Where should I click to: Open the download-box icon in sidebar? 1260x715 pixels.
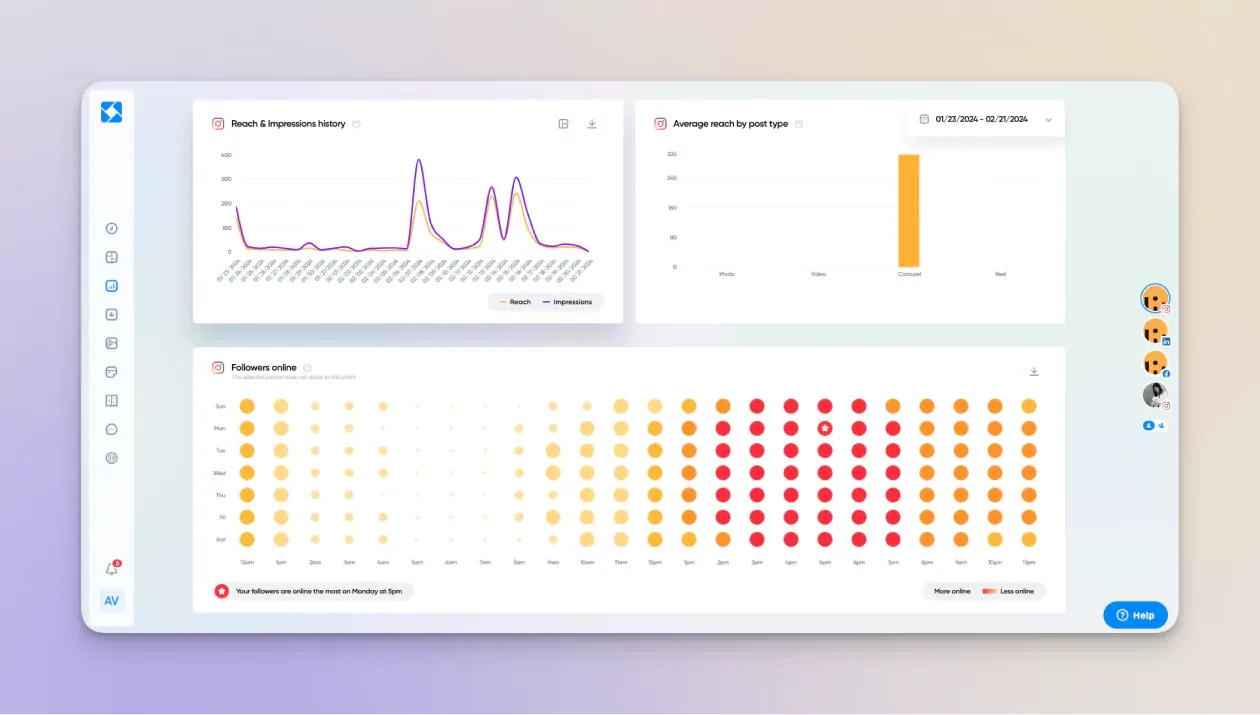112,314
